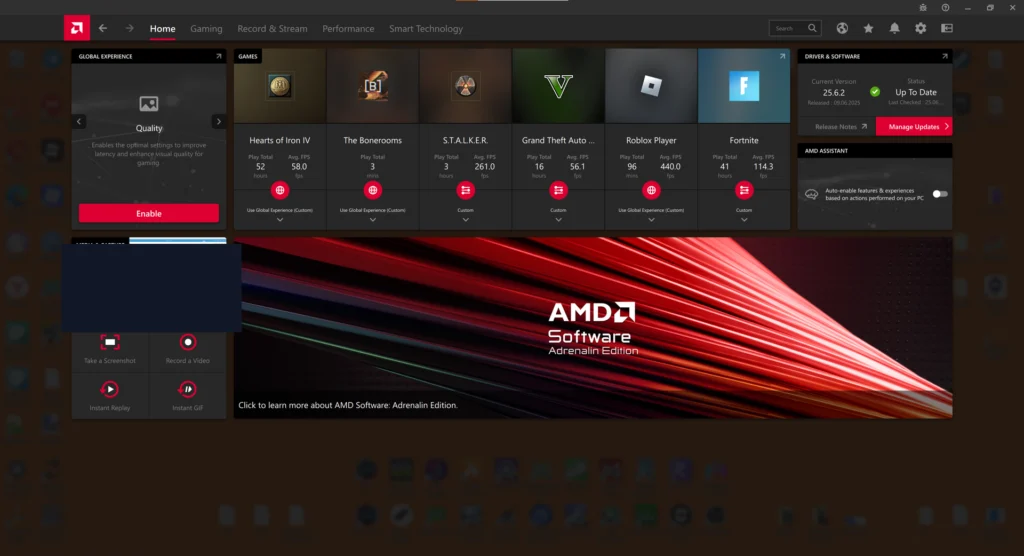Open S.T.A.L.K.E.R. game thumbnail
The image size is (1024, 556).
pyautogui.click(x=466, y=86)
